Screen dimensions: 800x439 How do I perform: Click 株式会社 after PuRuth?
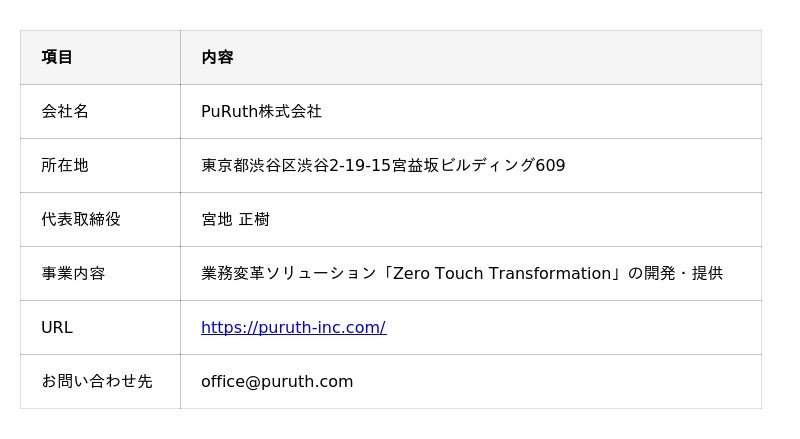coord(290,111)
